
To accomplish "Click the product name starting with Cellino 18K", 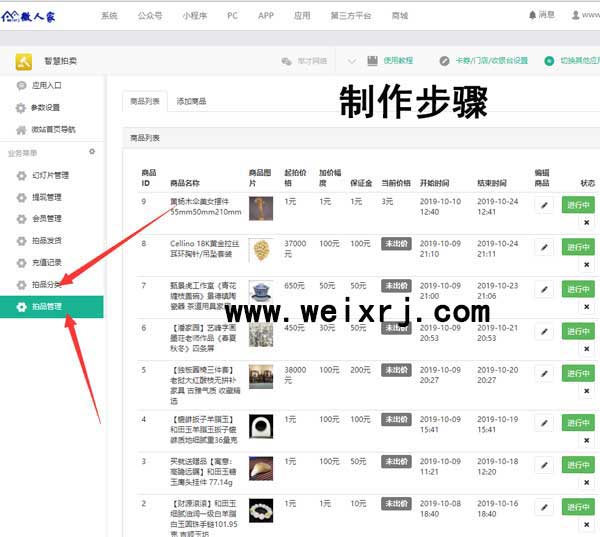I will point(205,249).
